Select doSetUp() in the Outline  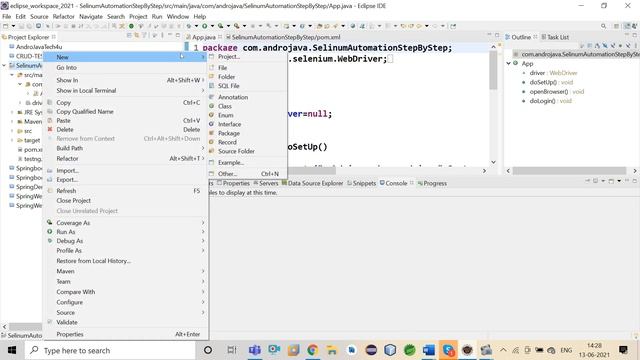tap(551, 82)
